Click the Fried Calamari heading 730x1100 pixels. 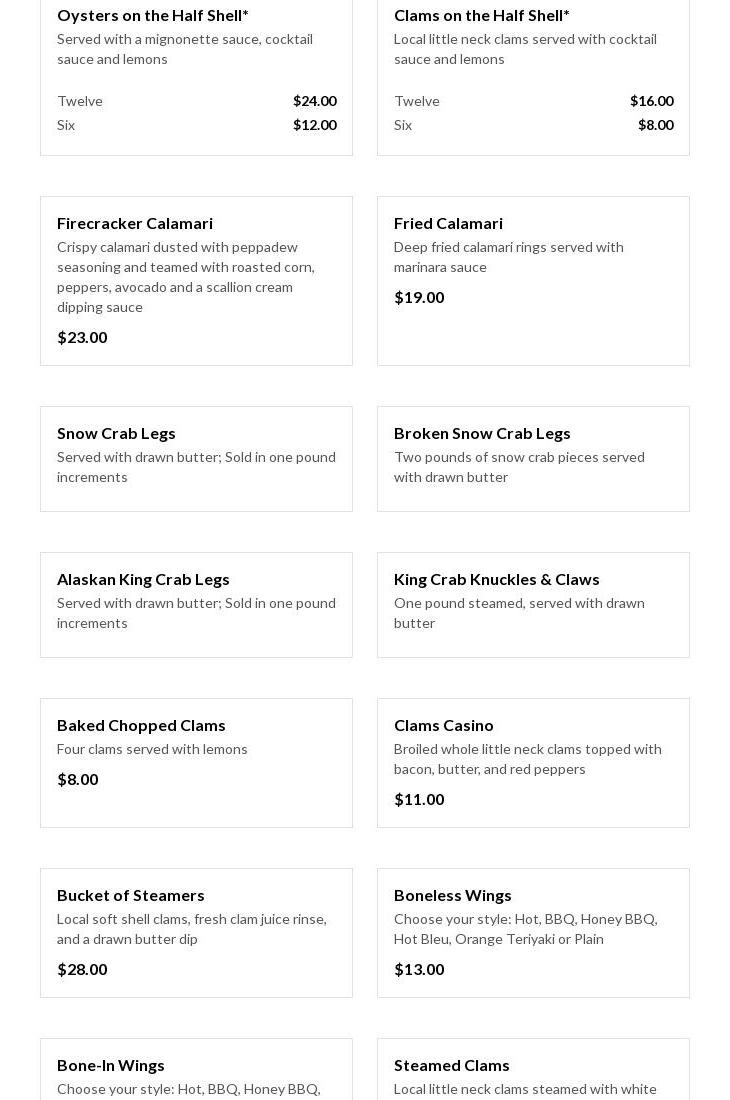pyautogui.click(x=448, y=223)
